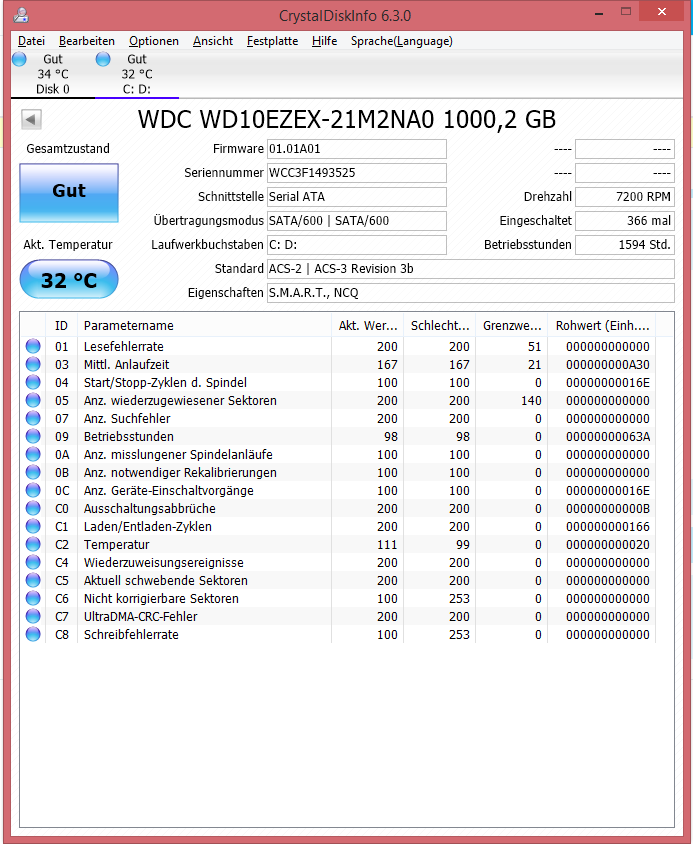
Task: Click status icon of Geräte-Einschaltvorgänge row
Action: point(33,490)
